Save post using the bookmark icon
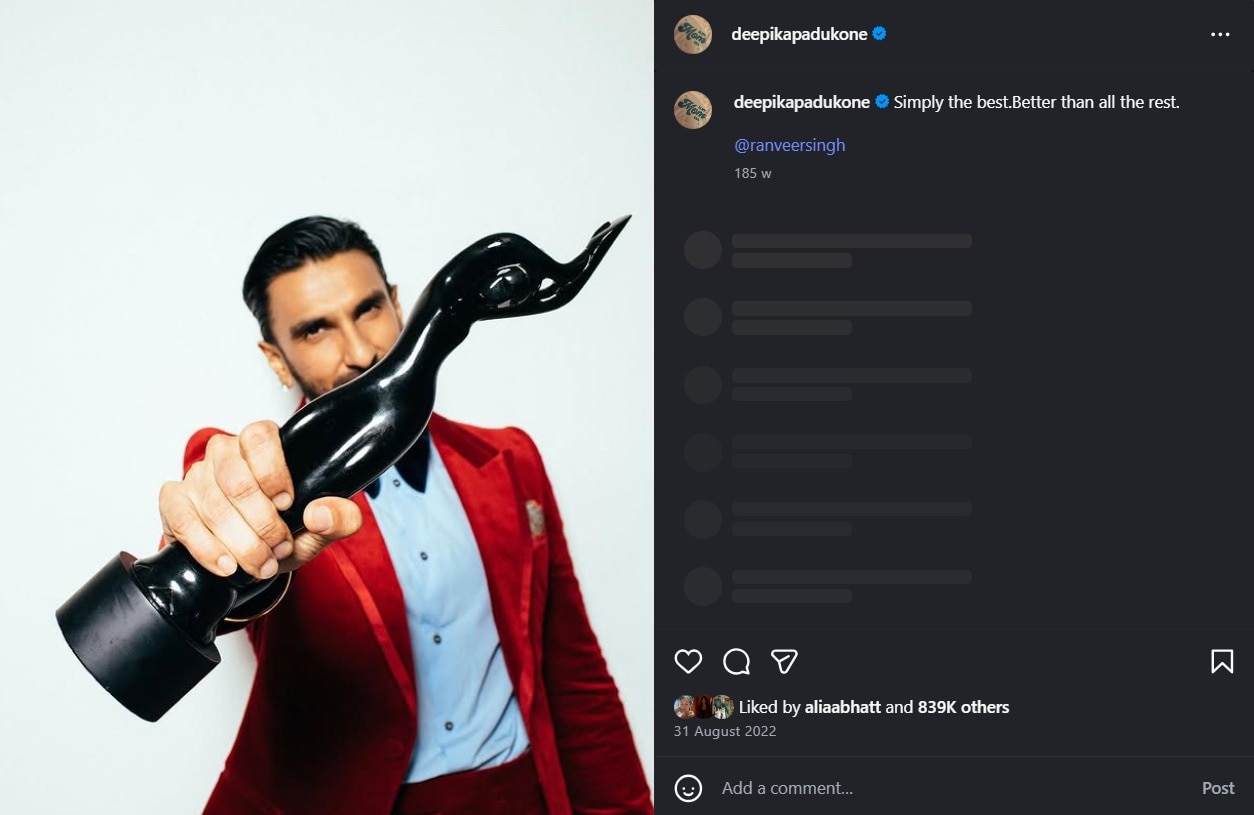 click(x=1221, y=661)
